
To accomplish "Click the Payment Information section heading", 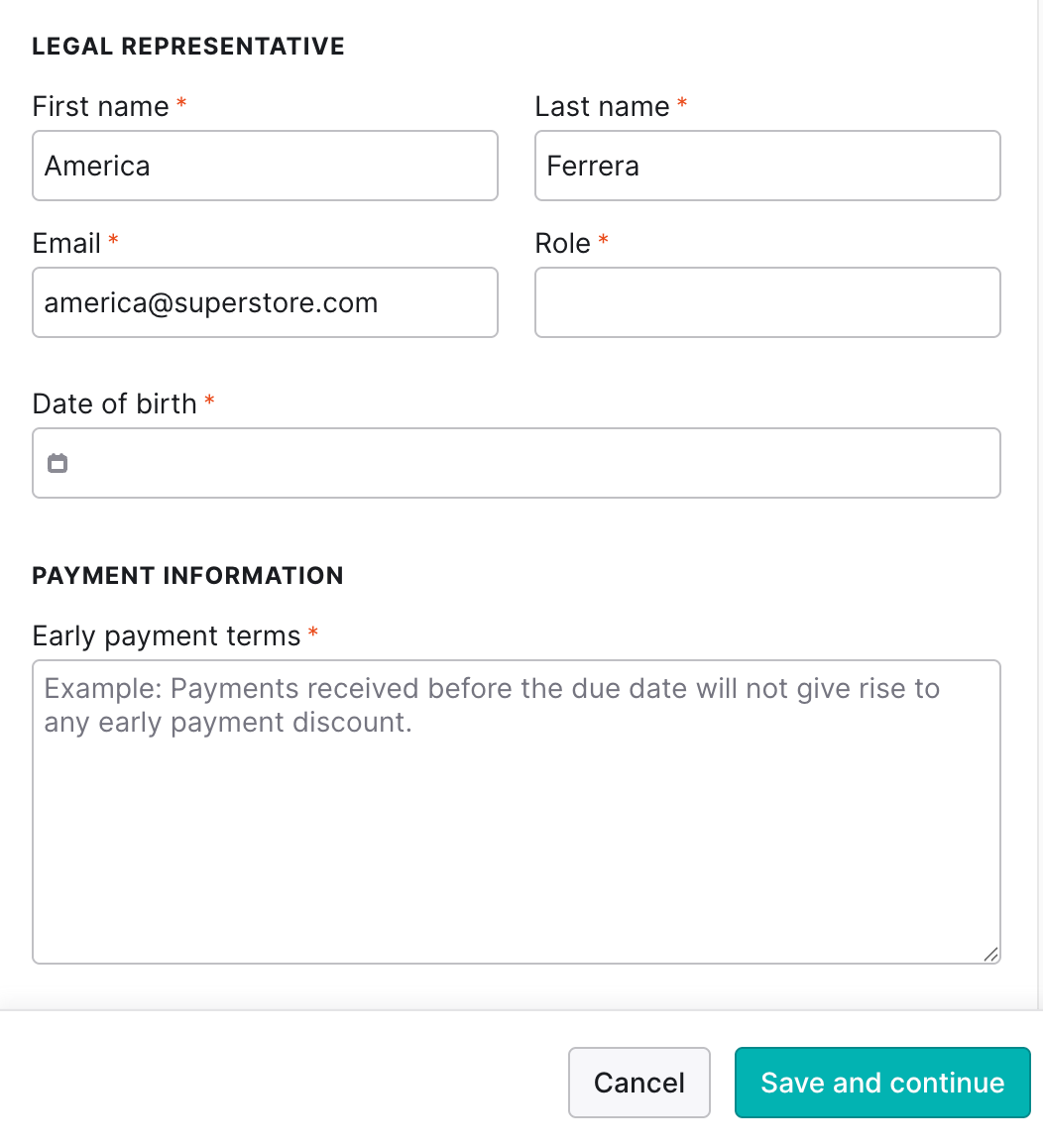I will 187,575.
